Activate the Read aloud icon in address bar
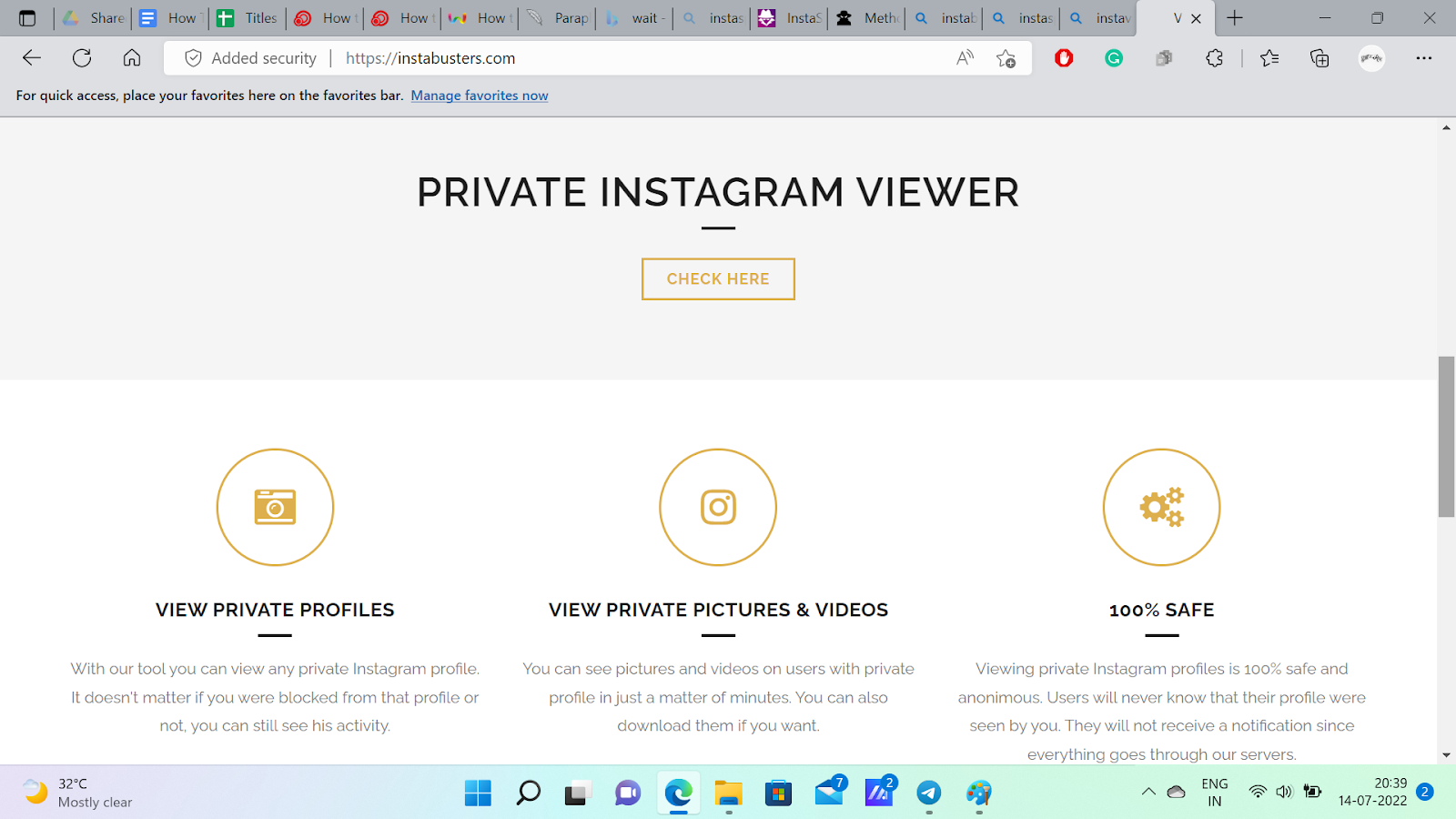The width and height of the screenshot is (1456, 819). click(965, 58)
